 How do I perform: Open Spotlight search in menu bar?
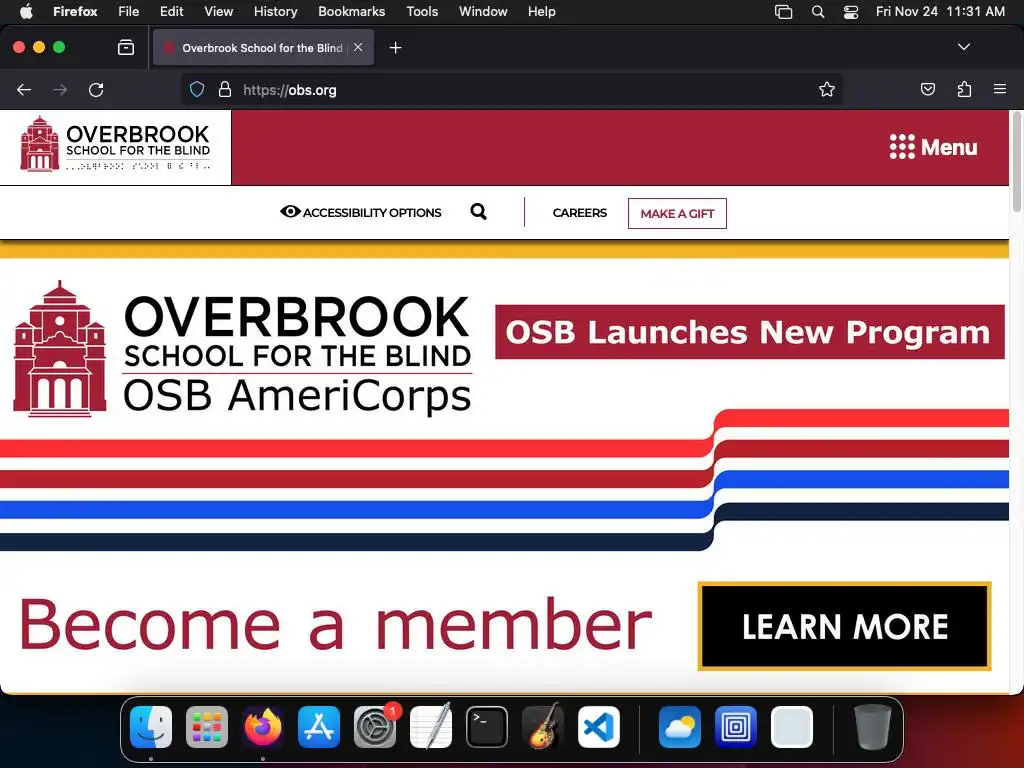[818, 11]
